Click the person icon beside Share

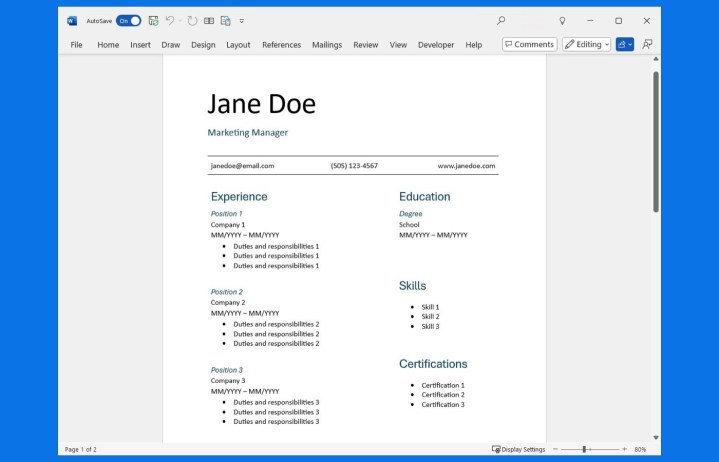[x=647, y=44]
